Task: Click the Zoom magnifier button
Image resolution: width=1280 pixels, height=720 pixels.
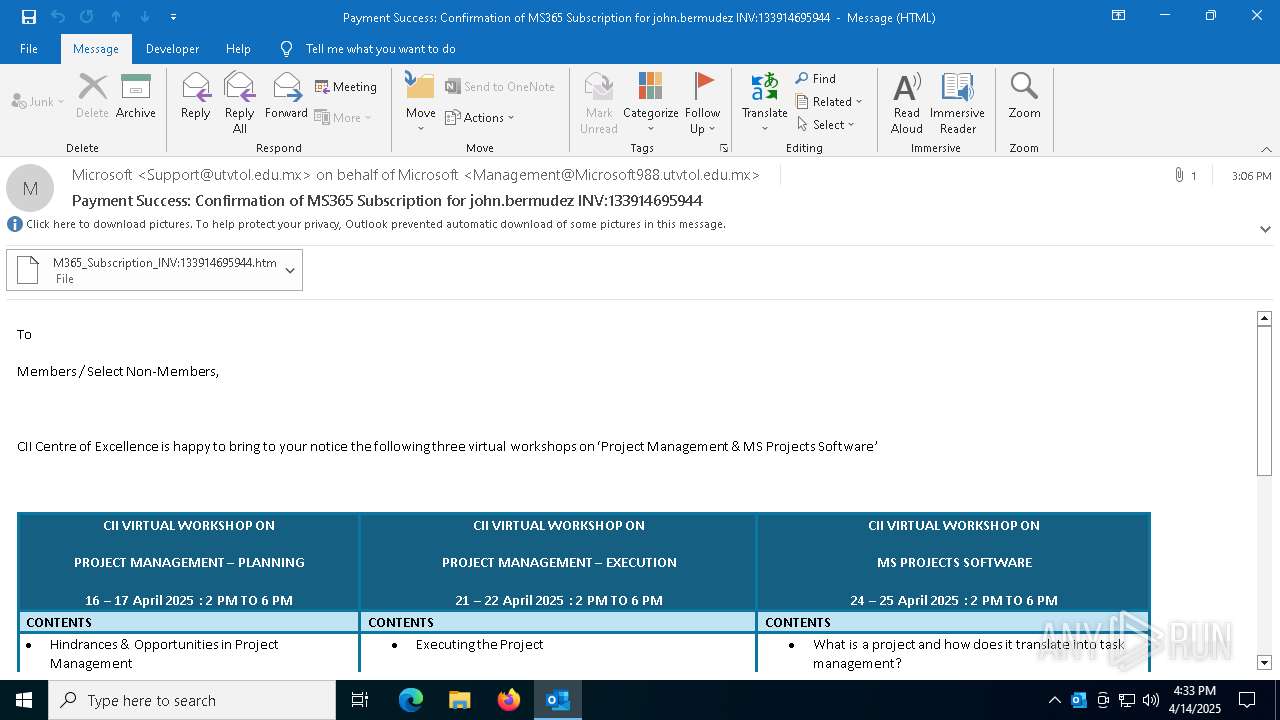Action: click(x=1024, y=96)
